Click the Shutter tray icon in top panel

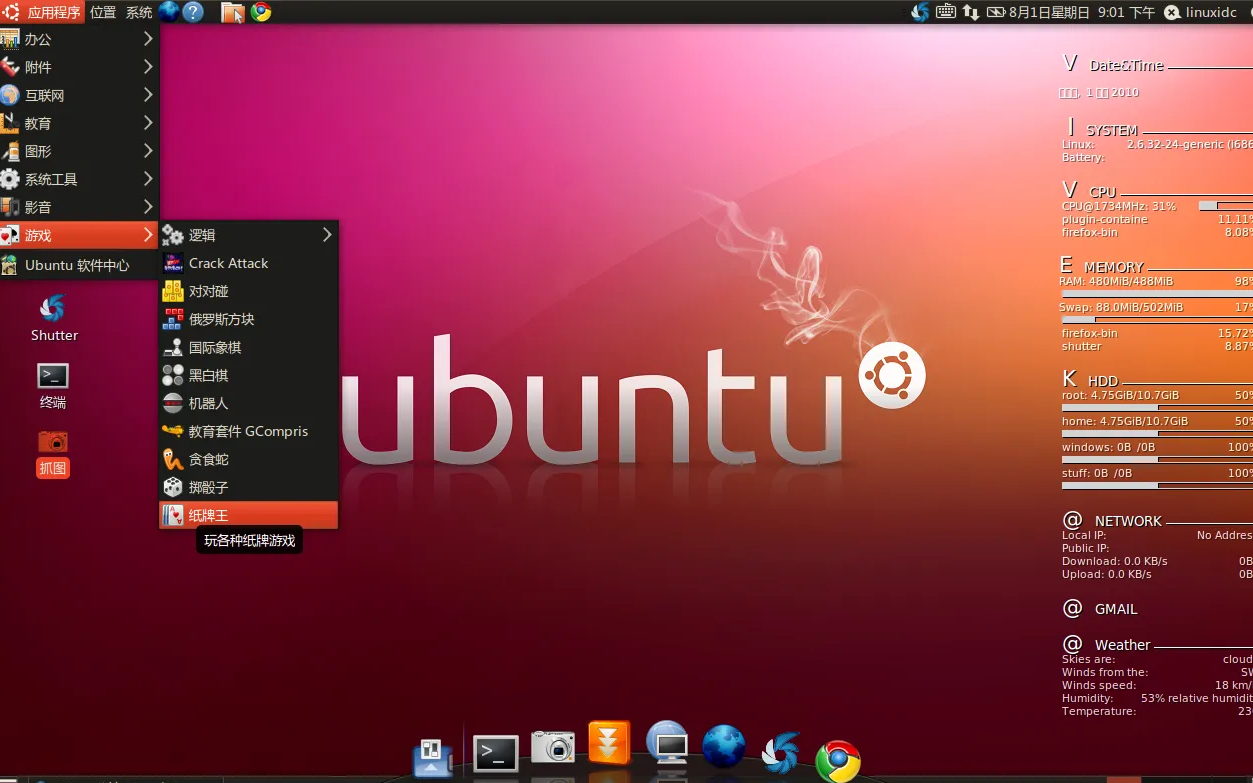(x=920, y=12)
